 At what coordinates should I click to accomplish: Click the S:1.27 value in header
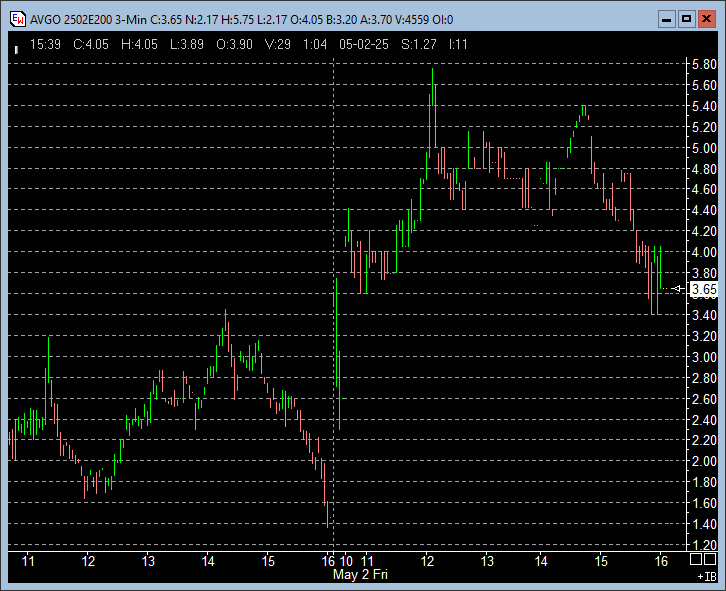coord(419,44)
